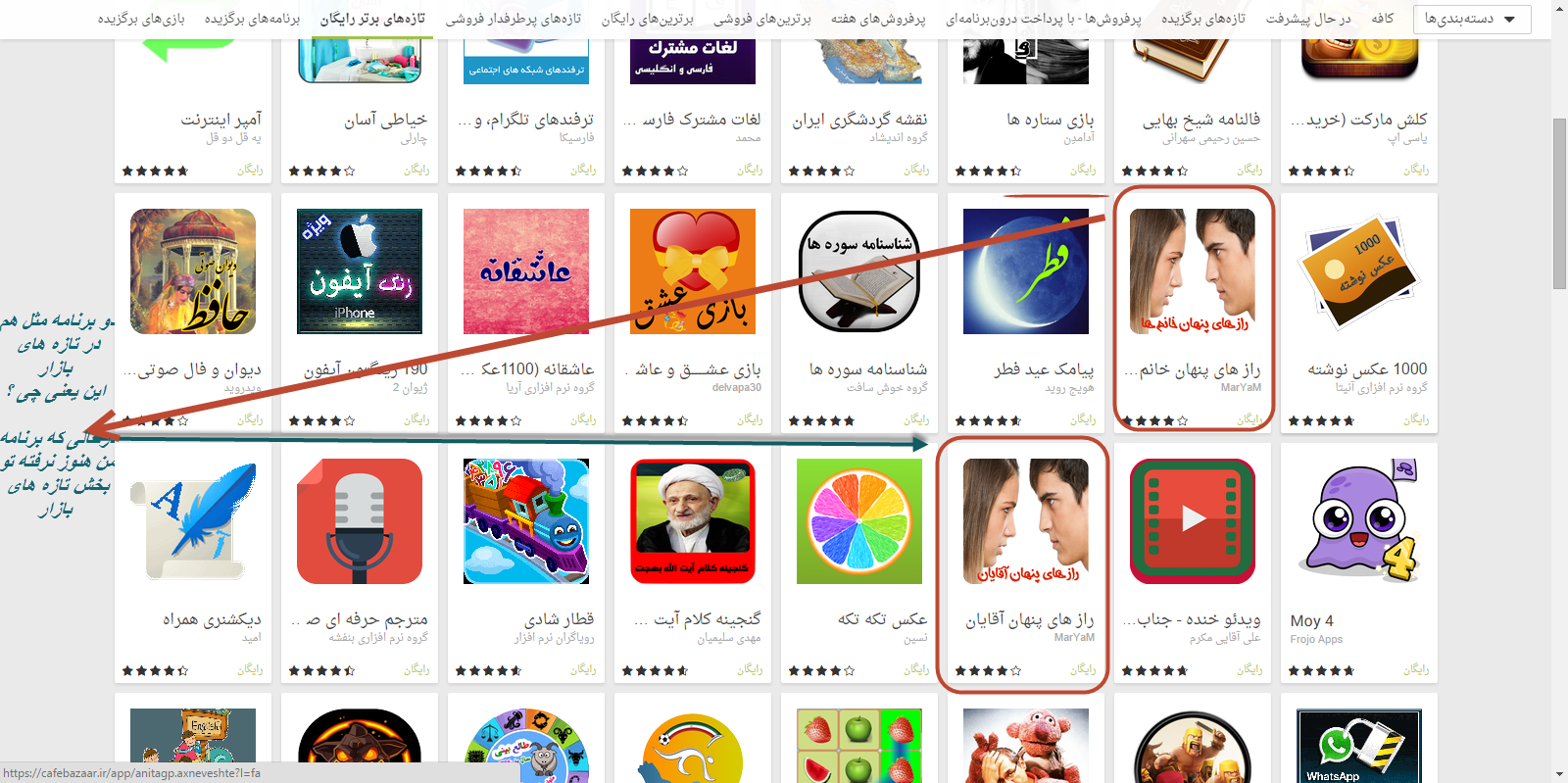Open the iPhone ringtones app icon

(360, 271)
